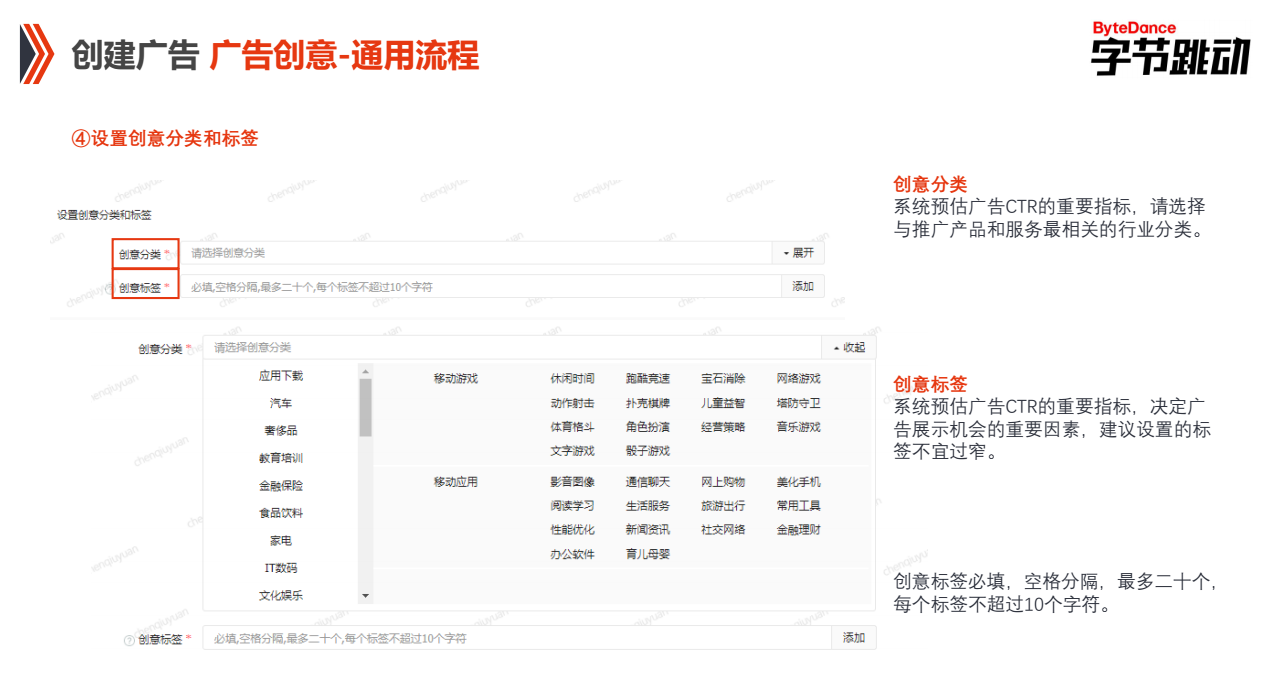Choose the 骰子游戏 game subcategory
1271x697 pixels.
tap(648, 451)
